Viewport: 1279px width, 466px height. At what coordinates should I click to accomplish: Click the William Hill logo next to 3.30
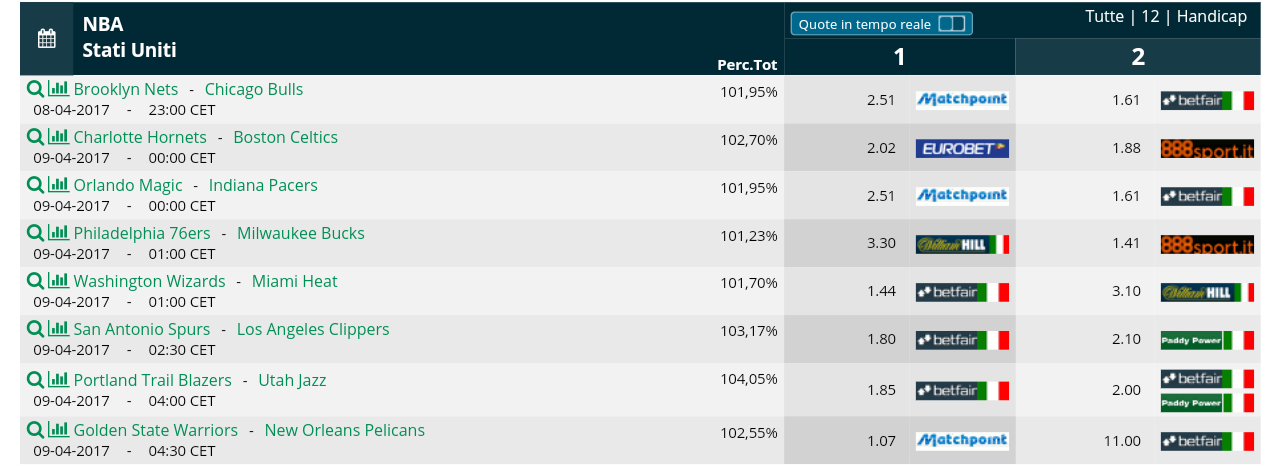point(962,244)
